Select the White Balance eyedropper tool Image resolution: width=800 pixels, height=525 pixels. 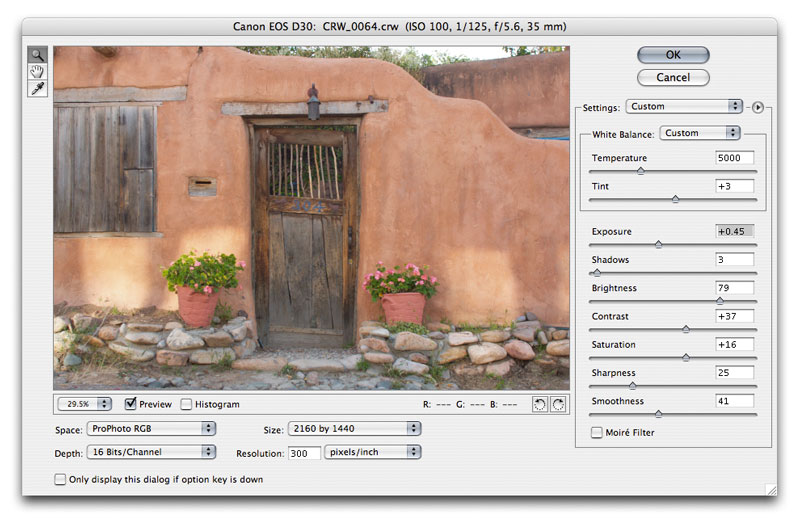click(x=38, y=89)
